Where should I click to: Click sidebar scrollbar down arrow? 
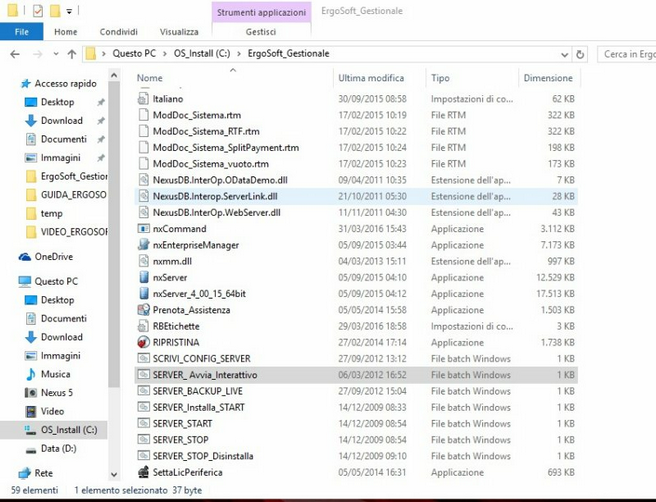click(113, 475)
